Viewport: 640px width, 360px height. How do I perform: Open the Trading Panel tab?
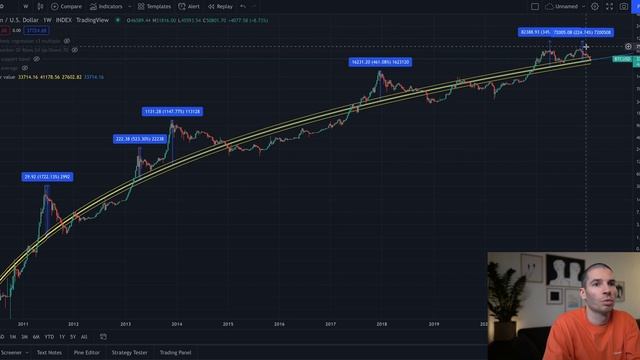tap(176, 353)
